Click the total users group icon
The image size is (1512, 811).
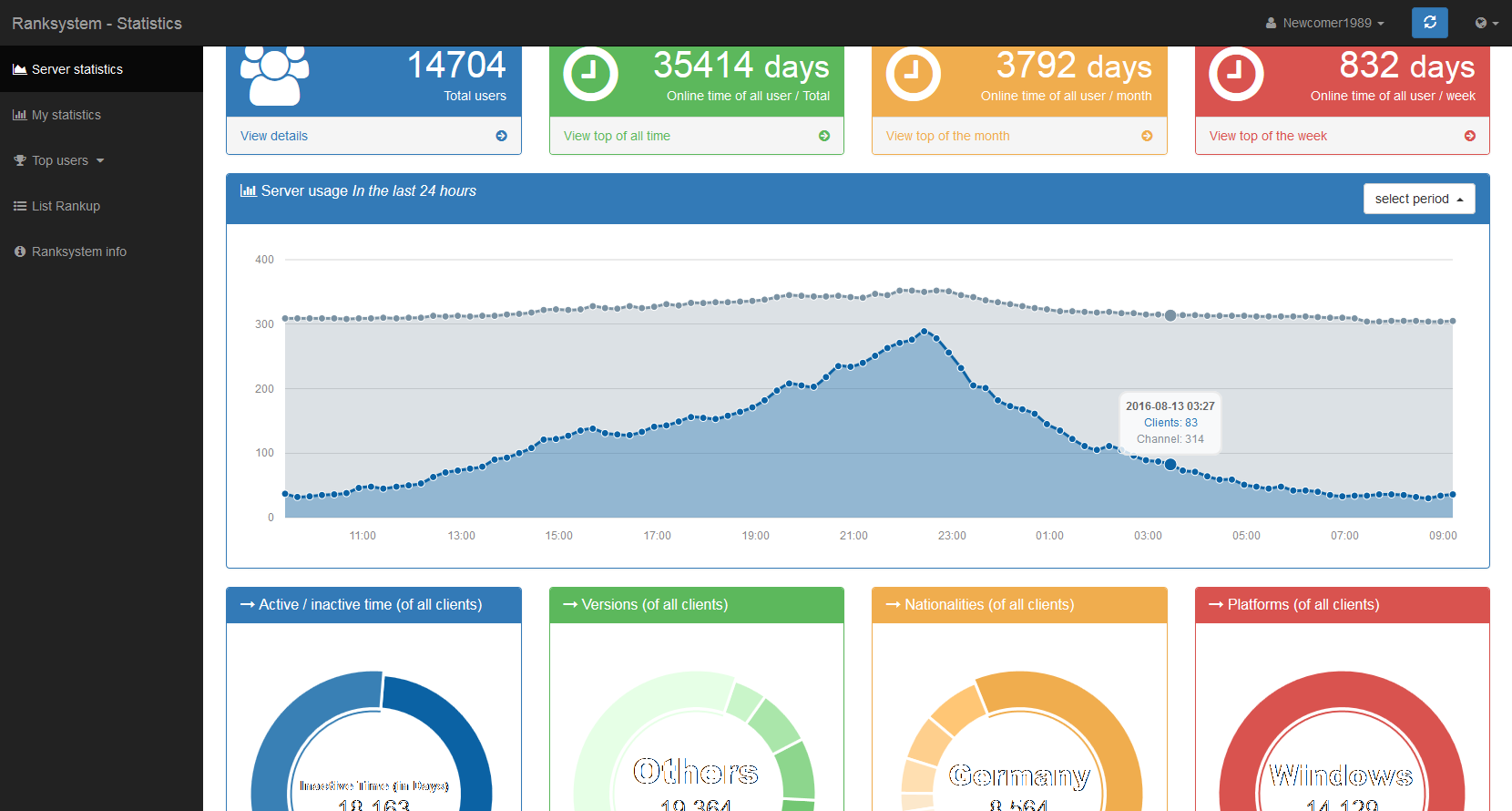pyautogui.click(x=274, y=76)
